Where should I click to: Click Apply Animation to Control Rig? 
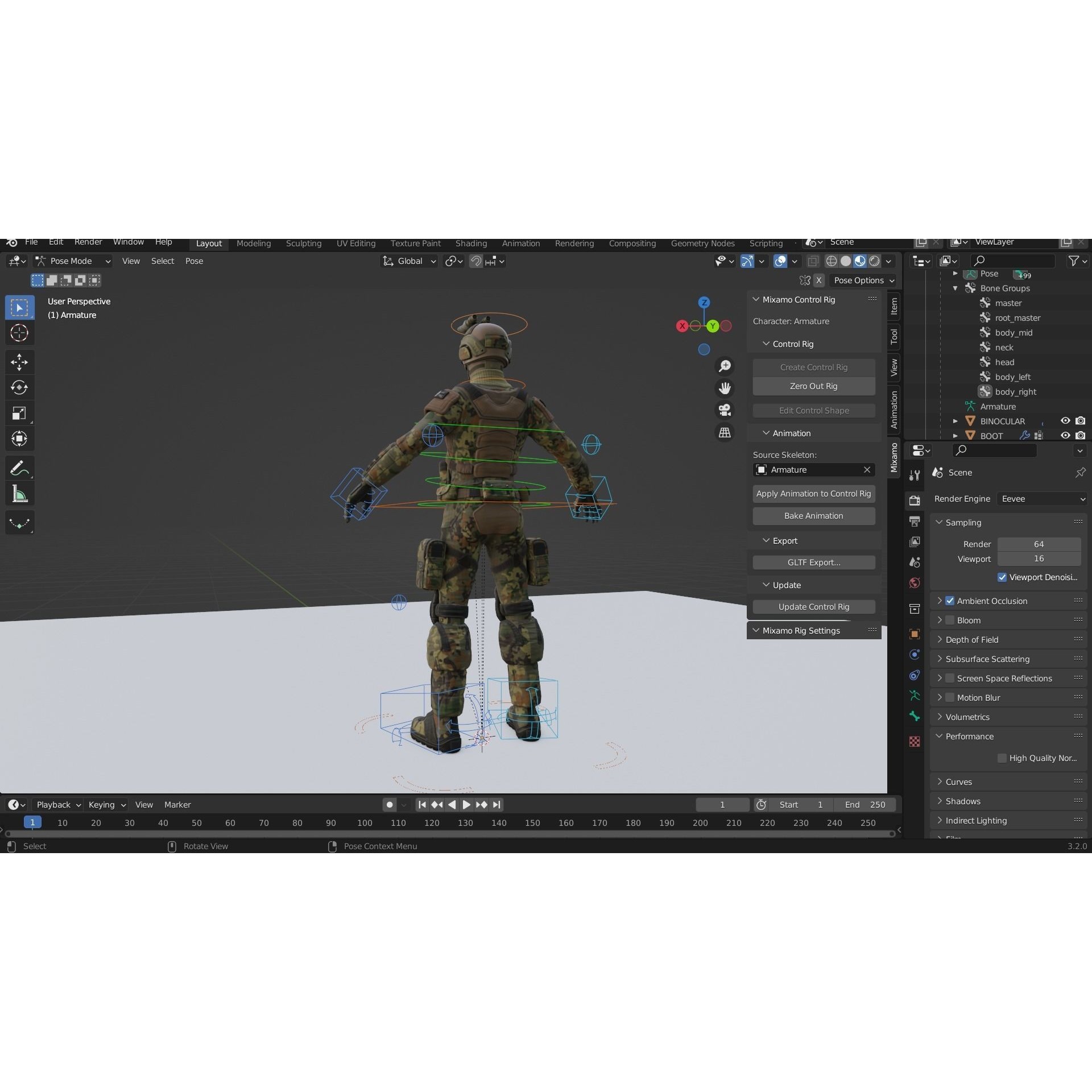coord(814,494)
